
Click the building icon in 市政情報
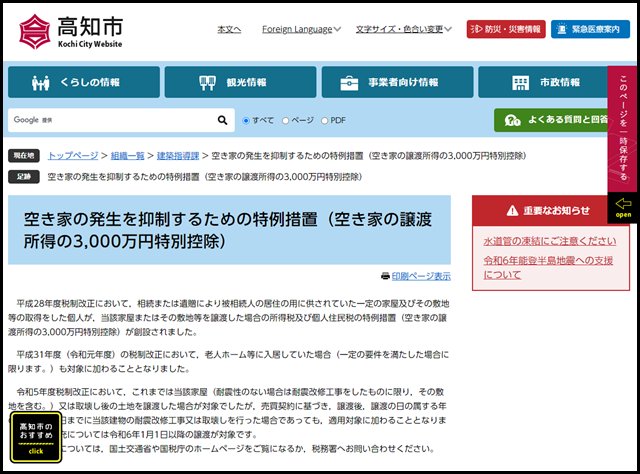520,83
